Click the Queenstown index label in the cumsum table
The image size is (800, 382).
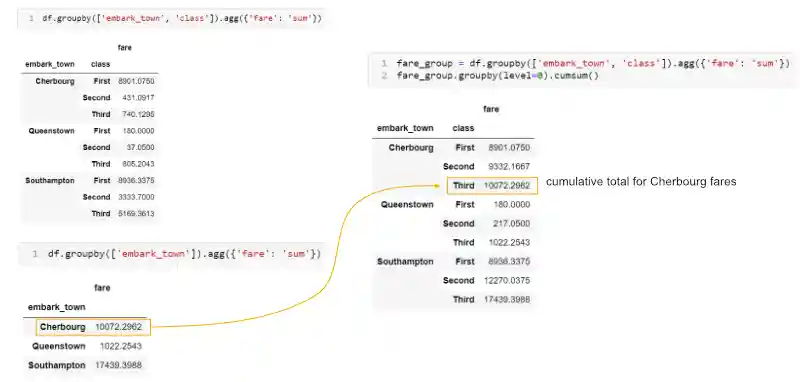coord(407,205)
